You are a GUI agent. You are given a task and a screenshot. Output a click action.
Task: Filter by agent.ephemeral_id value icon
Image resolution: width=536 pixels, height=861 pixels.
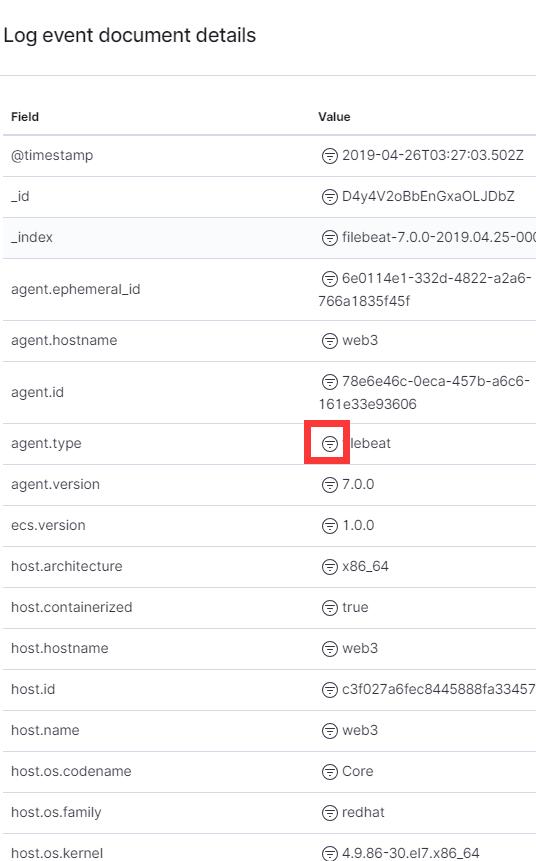[330, 279]
